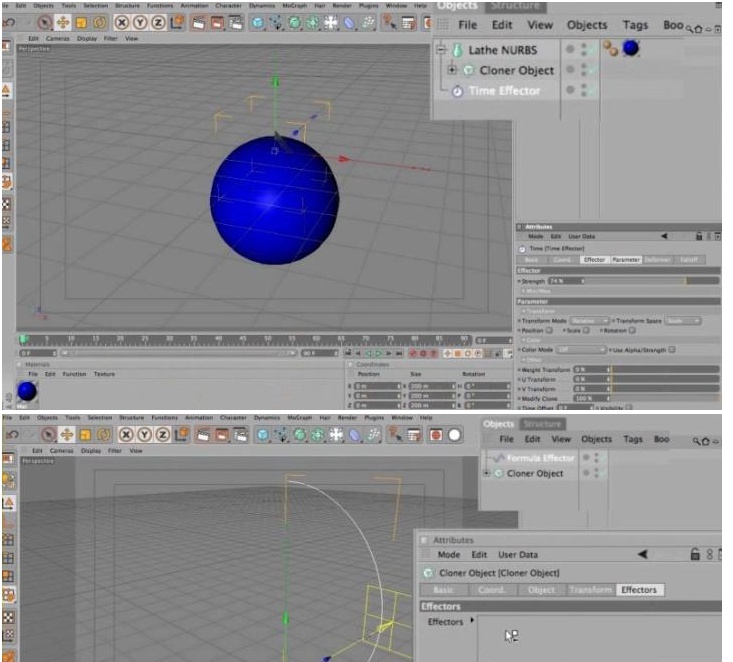Expand the Min/Max disclosure under Strength

[524, 291]
